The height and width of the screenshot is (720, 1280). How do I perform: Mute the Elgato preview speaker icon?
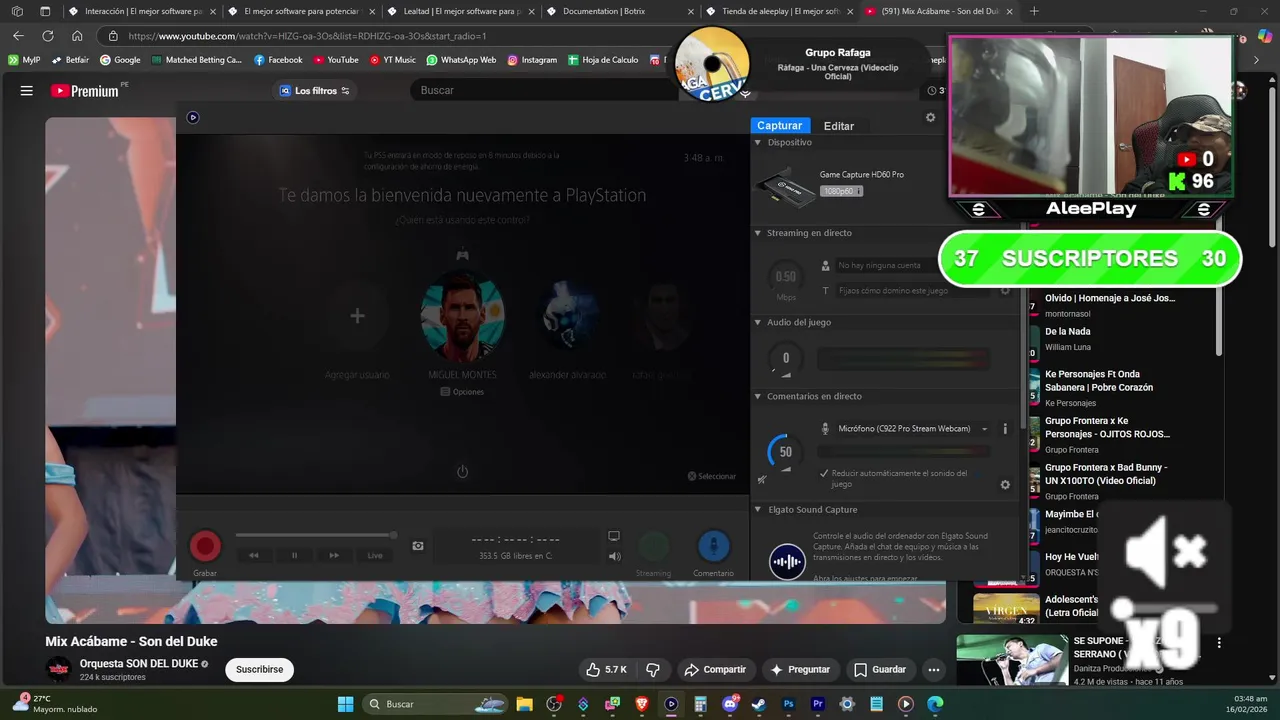[x=614, y=556]
